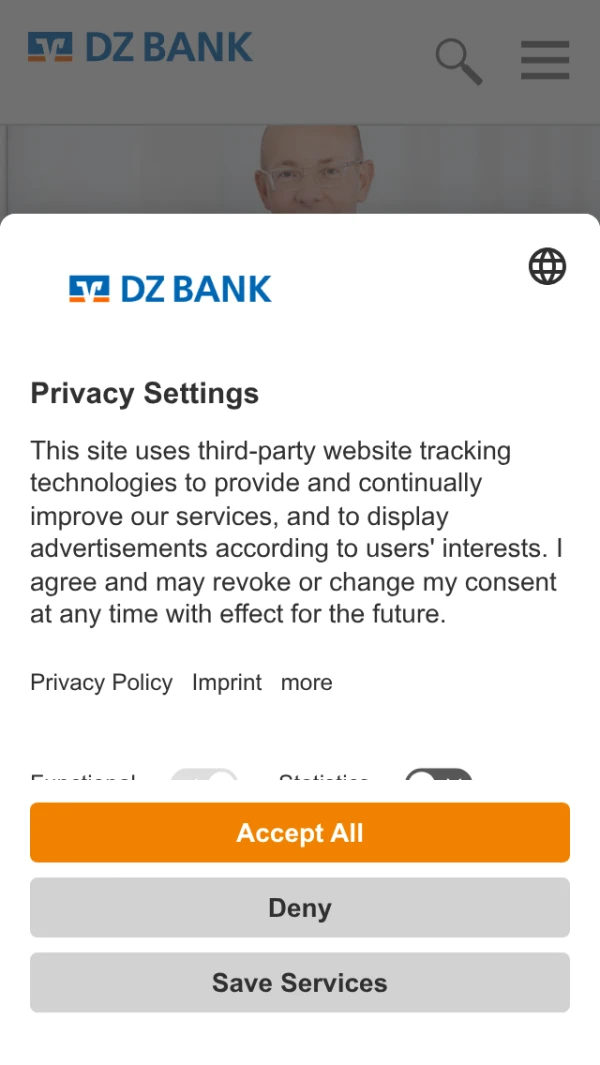
Task: Click the partially hidden Statistics category label
Action: 324,778
